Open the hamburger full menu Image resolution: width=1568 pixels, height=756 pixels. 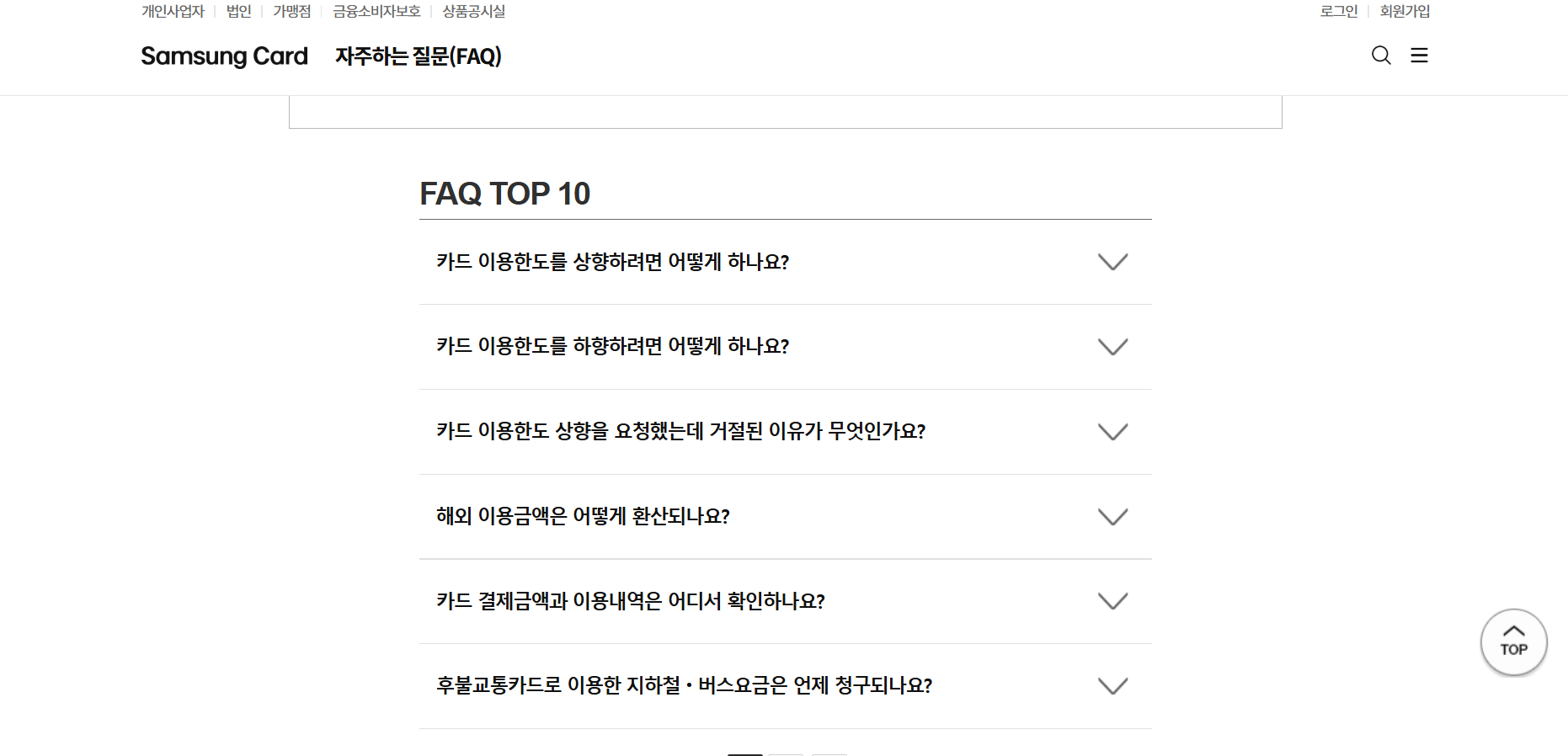[1420, 56]
